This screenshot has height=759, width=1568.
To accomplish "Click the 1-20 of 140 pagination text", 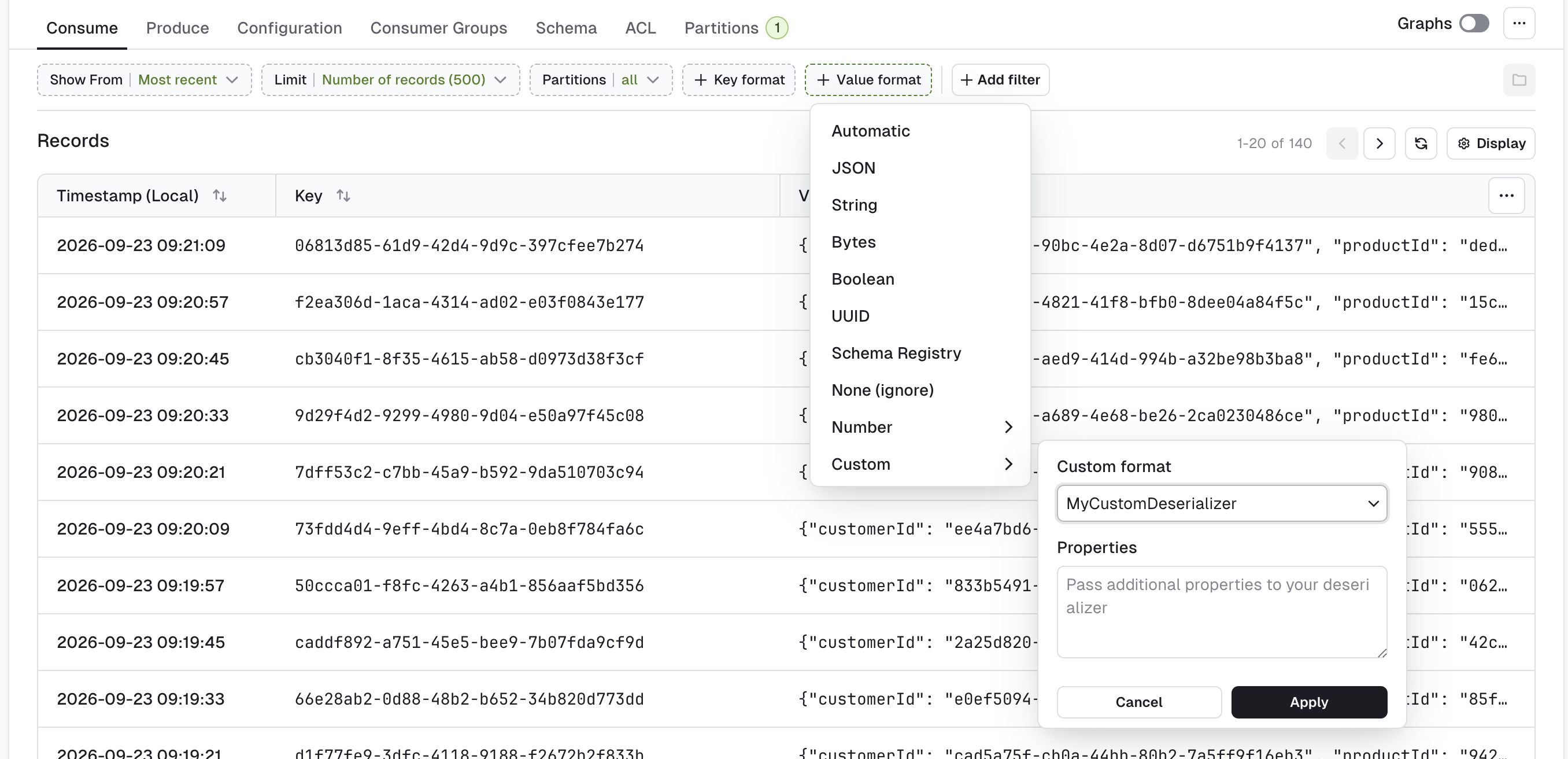I will click(x=1274, y=143).
